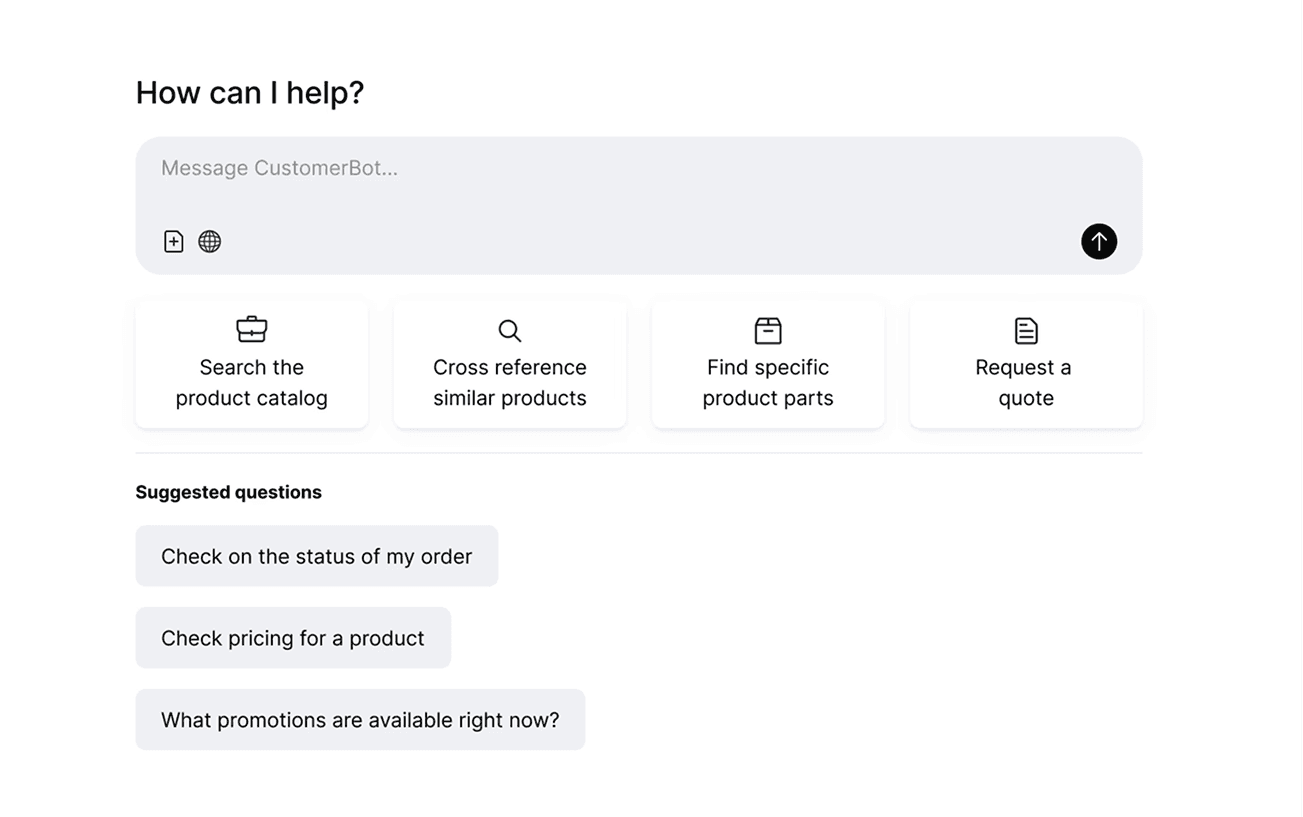Image resolution: width=1303 pixels, height=817 pixels.
Task: Click the briefcase icon for catalog search
Action: pyautogui.click(x=252, y=329)
